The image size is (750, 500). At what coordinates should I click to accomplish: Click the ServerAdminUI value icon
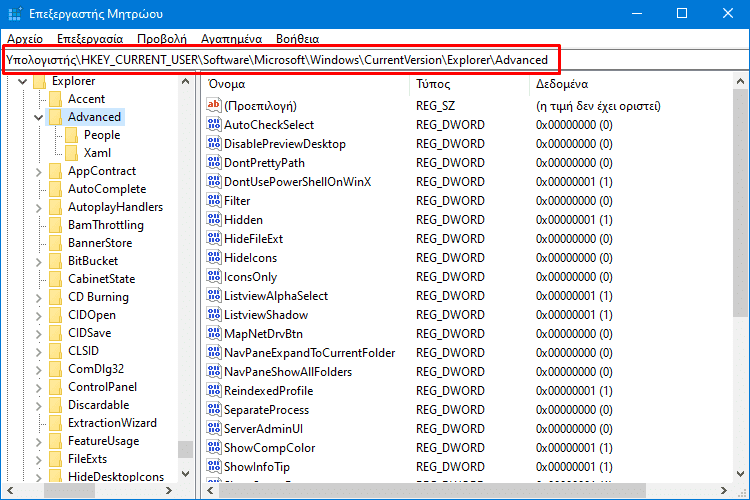[x=213, y=428]
